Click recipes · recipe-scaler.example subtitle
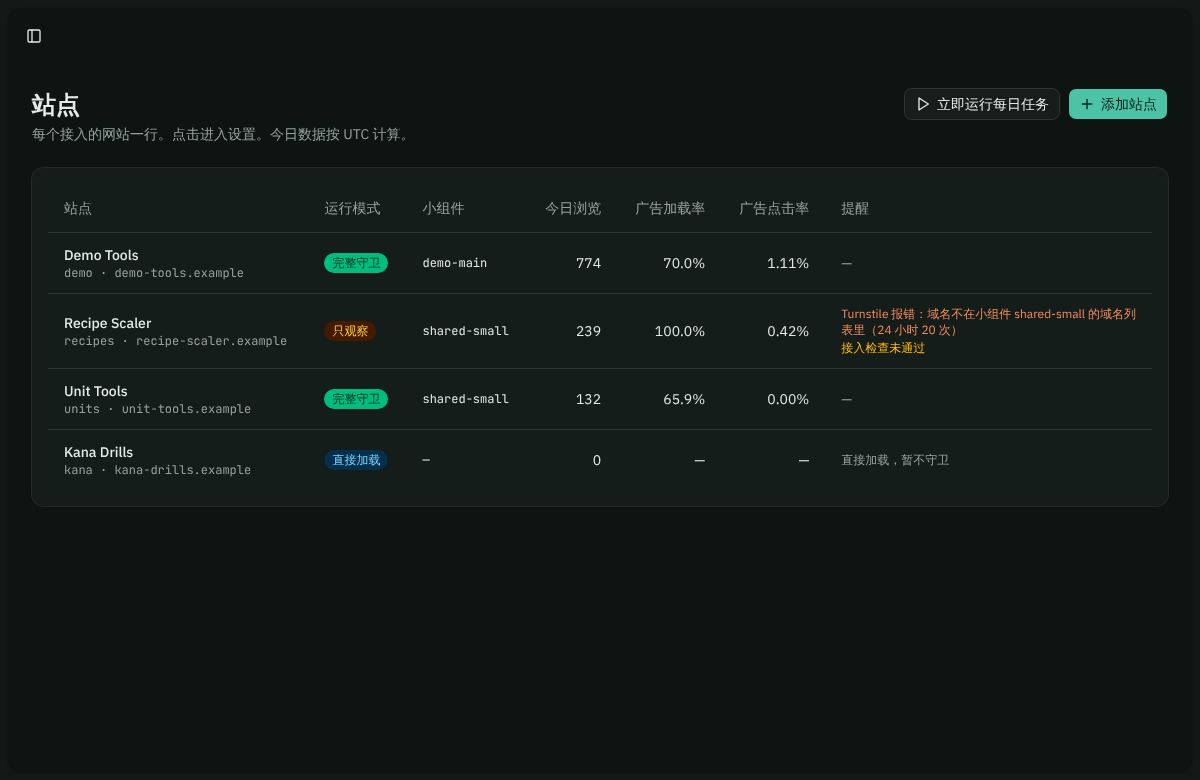The width and height of the screenshot is (1200, 780). pos(175,341)
